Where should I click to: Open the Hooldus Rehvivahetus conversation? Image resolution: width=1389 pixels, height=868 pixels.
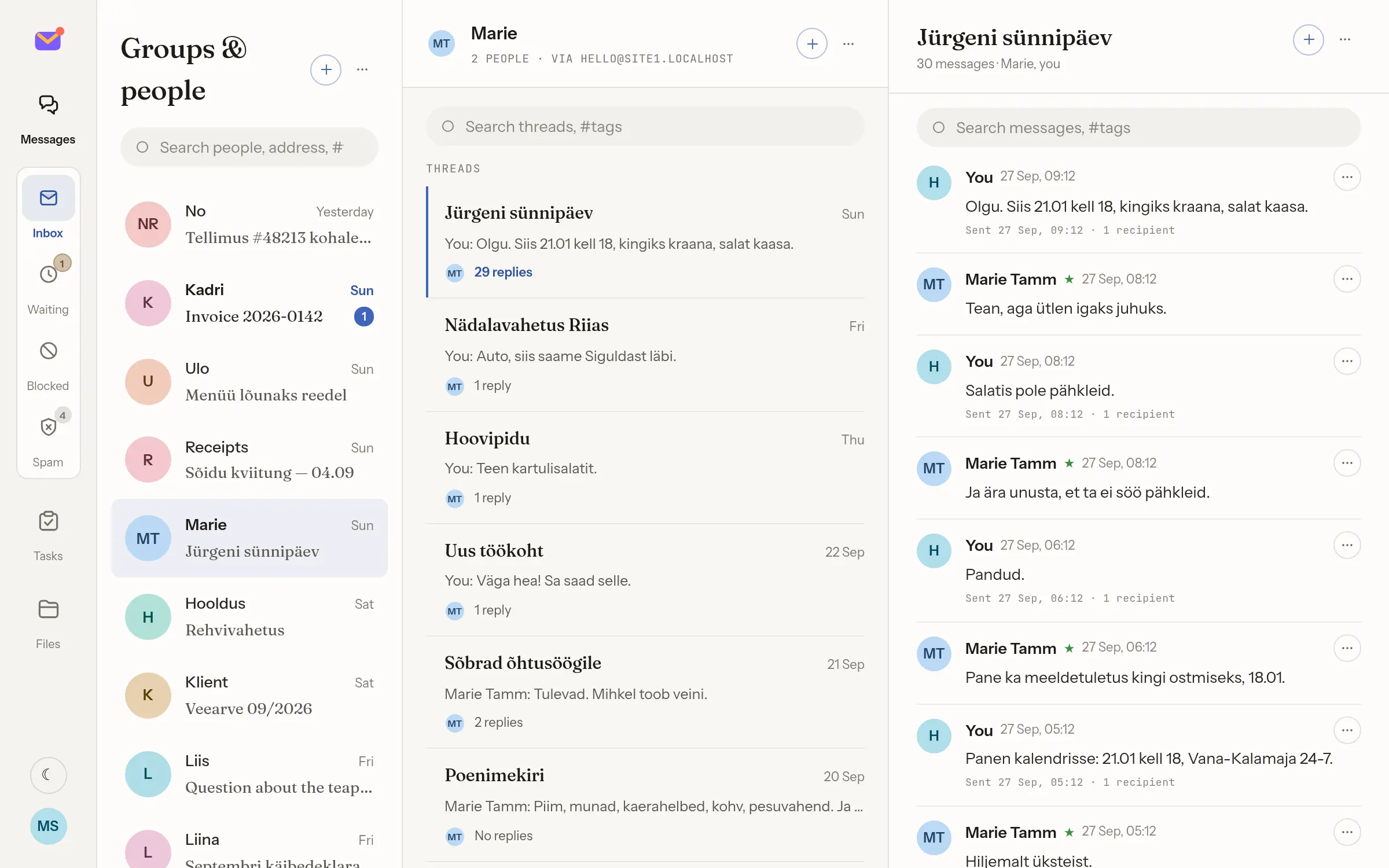click(249, 616)
